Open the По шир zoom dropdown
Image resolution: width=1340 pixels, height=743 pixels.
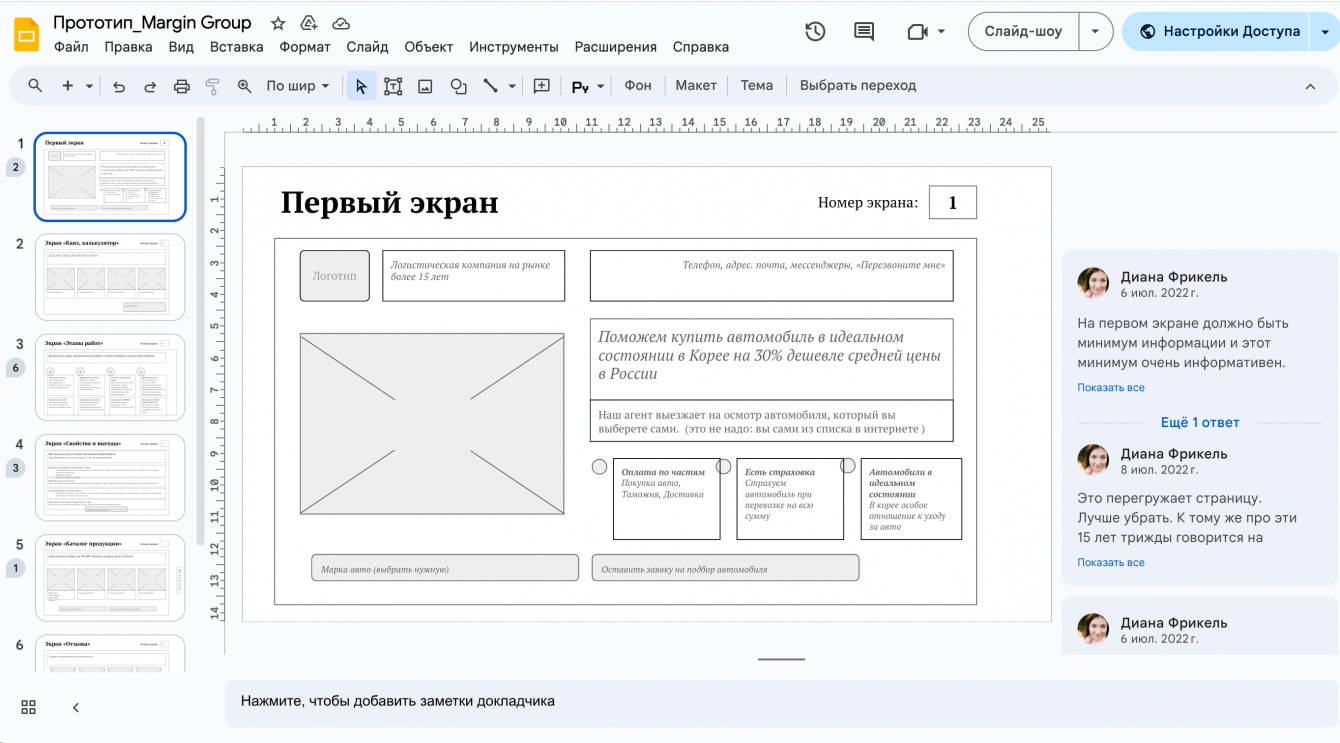297,86
